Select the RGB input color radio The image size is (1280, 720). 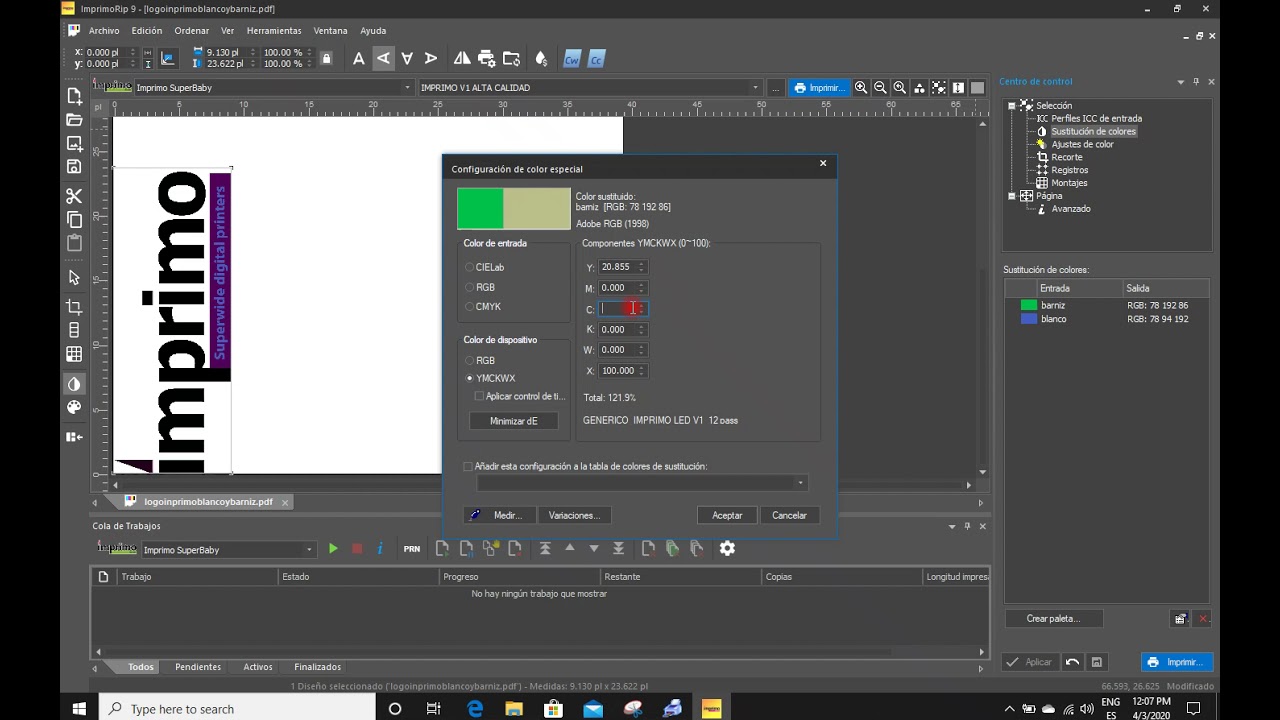click(x=470, y=287)
